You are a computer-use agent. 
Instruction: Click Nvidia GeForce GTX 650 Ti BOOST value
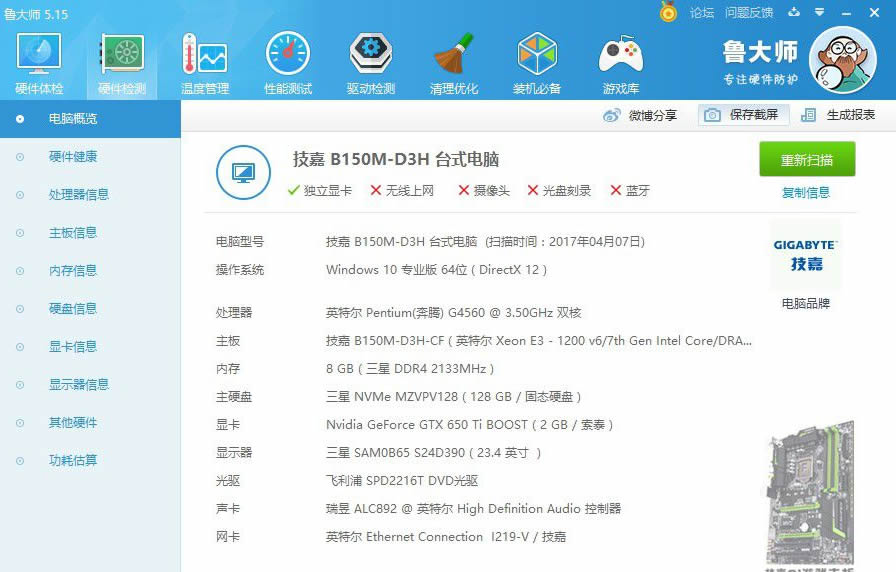[x=469, y=425]
